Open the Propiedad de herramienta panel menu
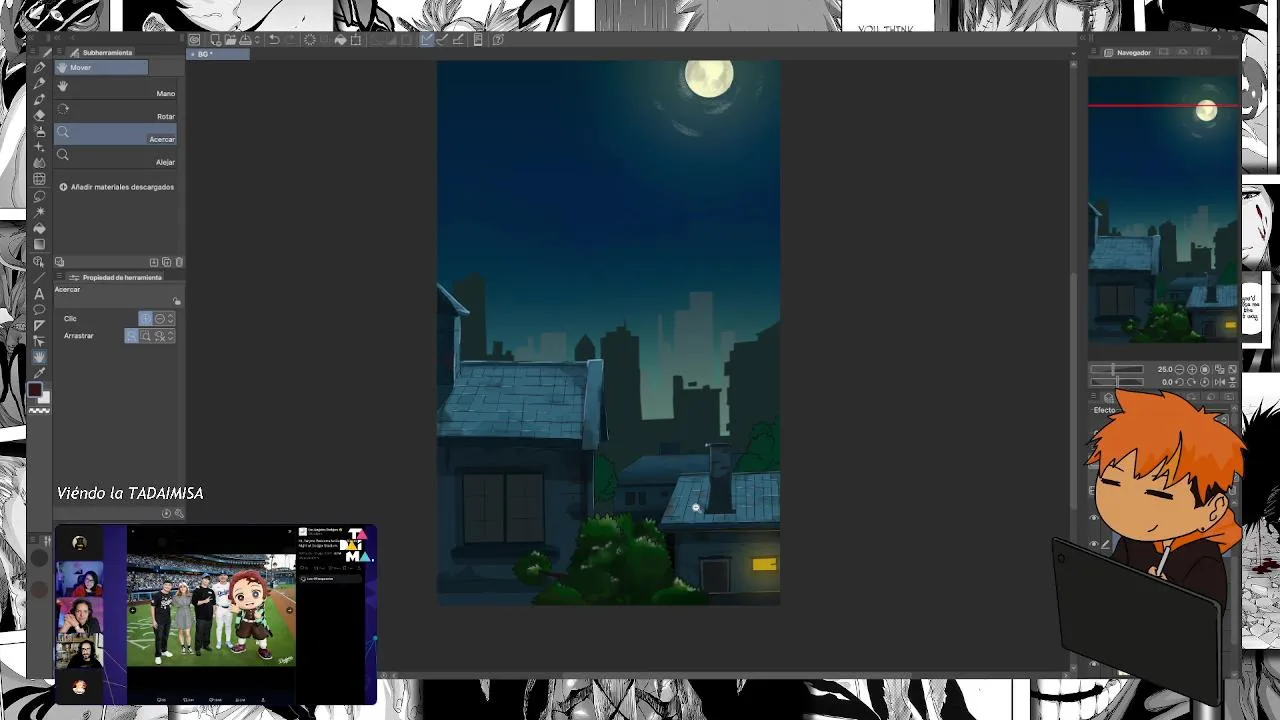This screenshot has width=1280, height=720. 61,277
